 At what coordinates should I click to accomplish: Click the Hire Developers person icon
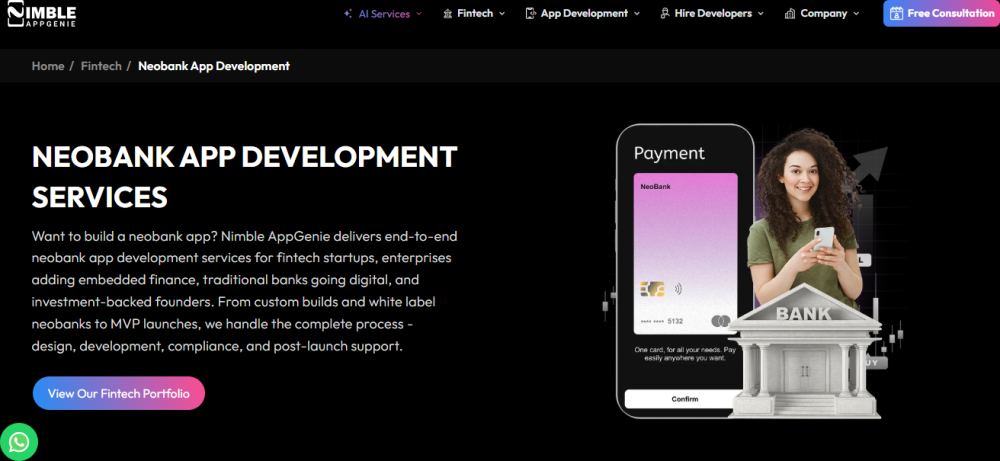pos(664,13)
